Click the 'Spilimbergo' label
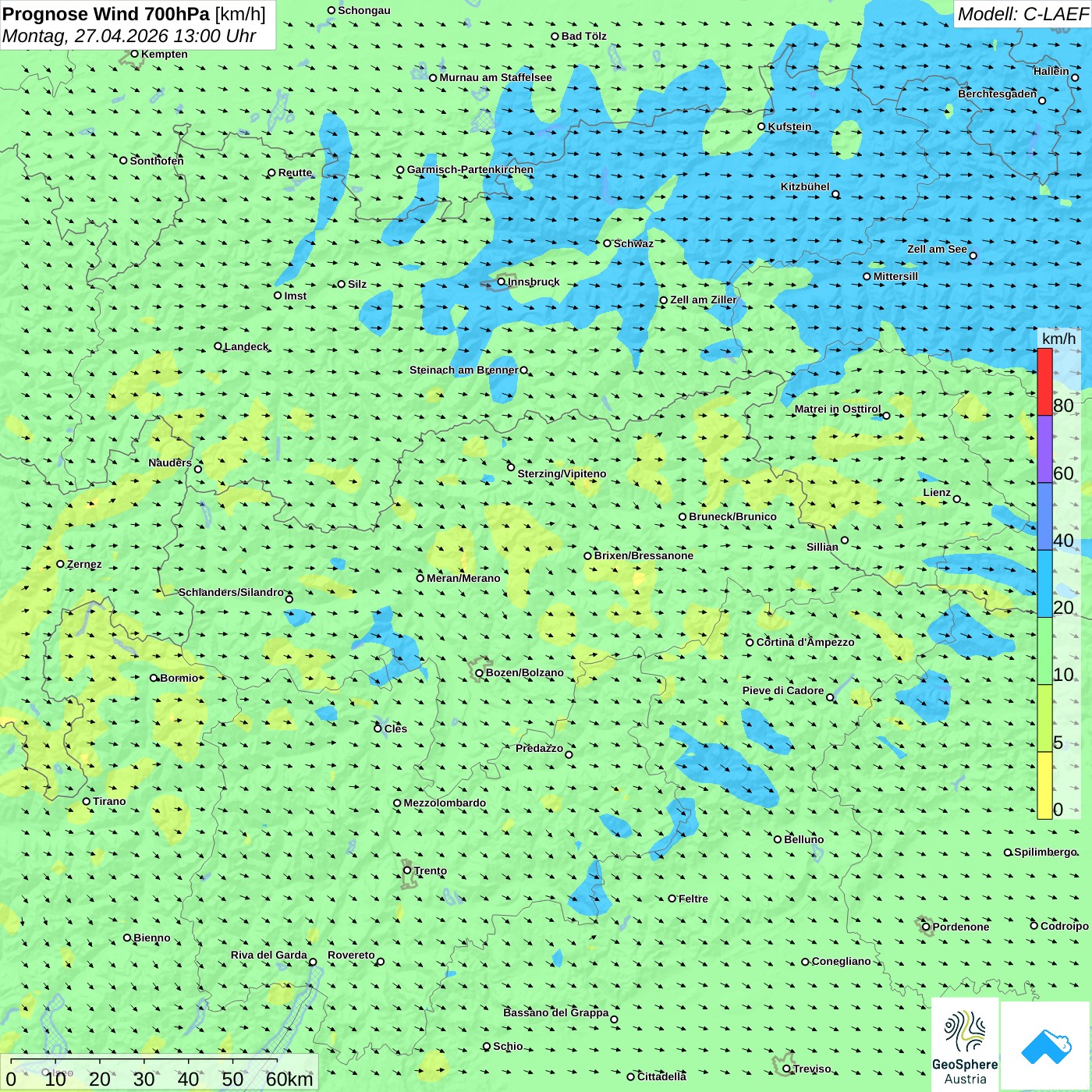The image size is (1092, 1092). [x=1045, y=852]
